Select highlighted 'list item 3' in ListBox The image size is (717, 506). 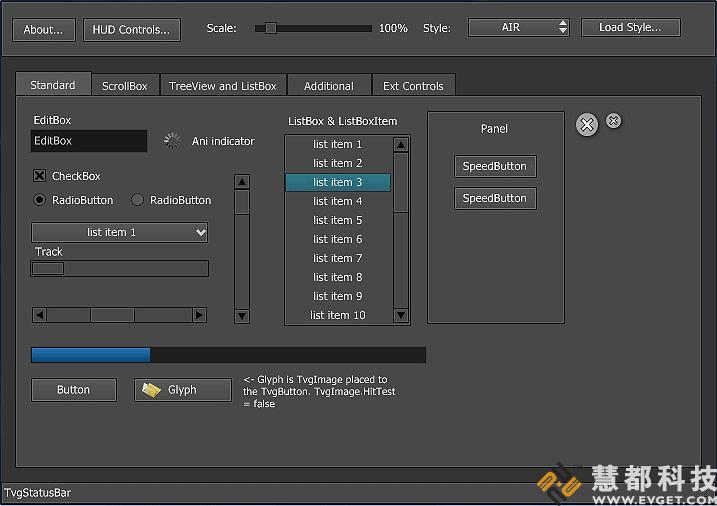click(x=338, y=182)
